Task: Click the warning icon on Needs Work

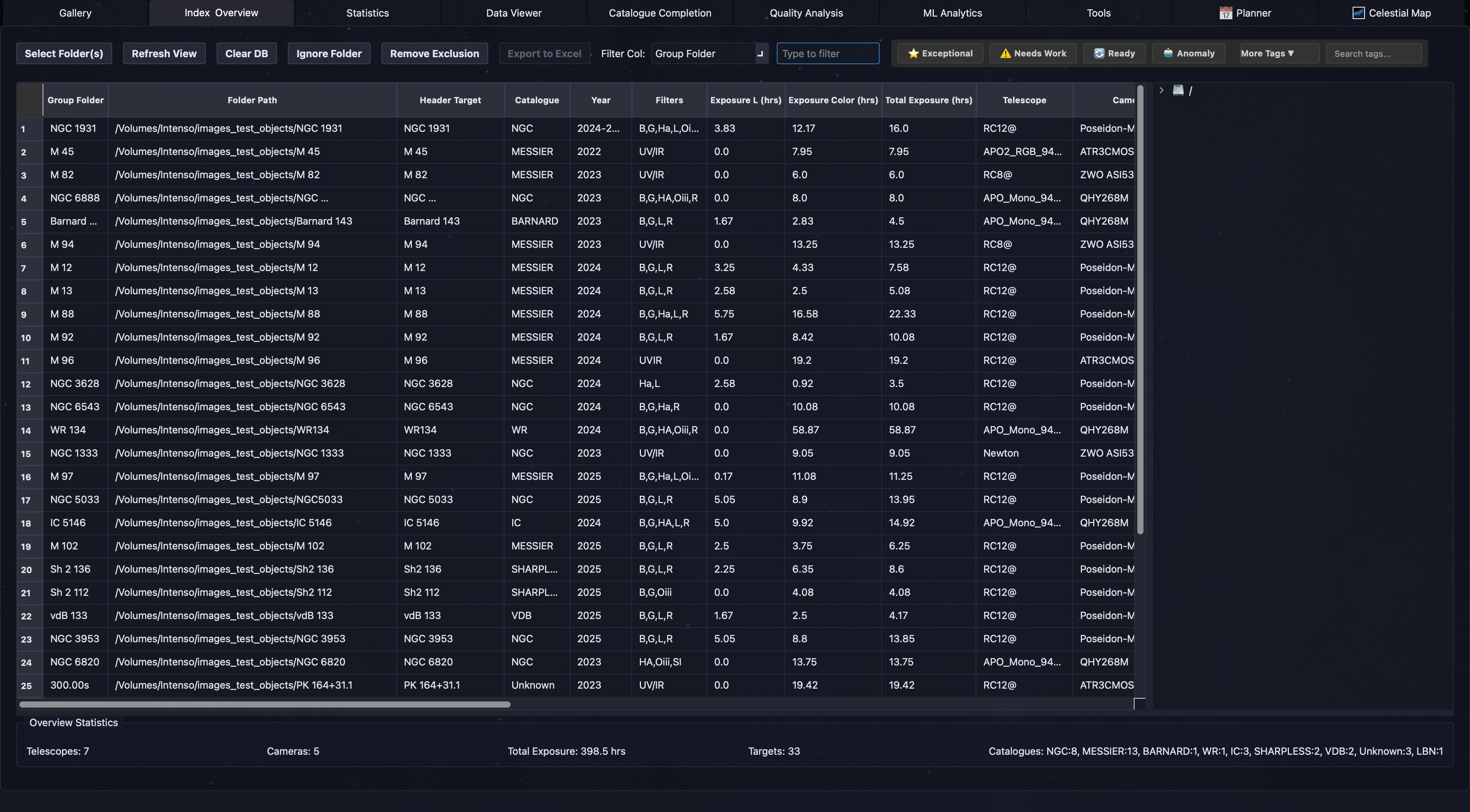Action: tap(1005, 54)
